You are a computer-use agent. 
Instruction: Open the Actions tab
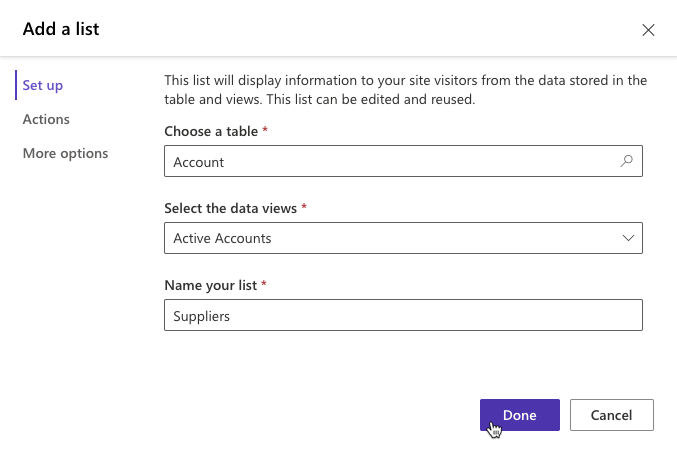click(46, 119)
